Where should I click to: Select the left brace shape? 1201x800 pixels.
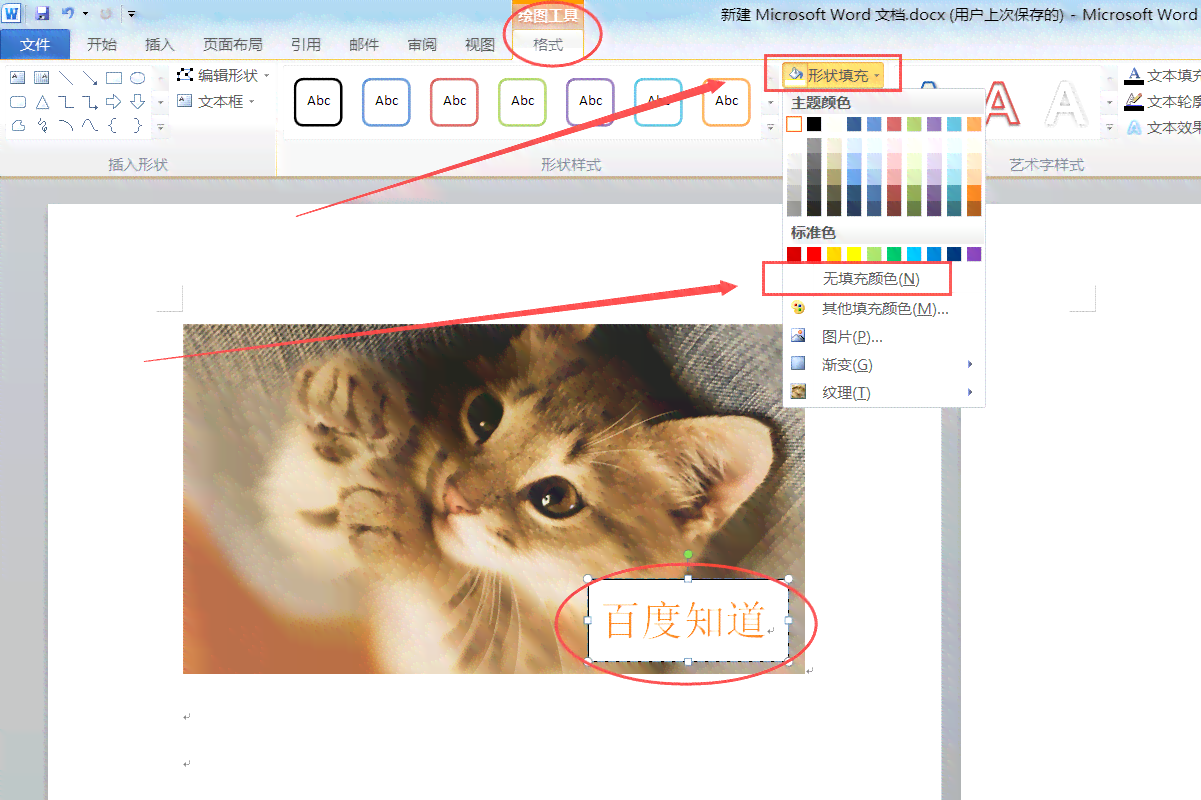113,125
